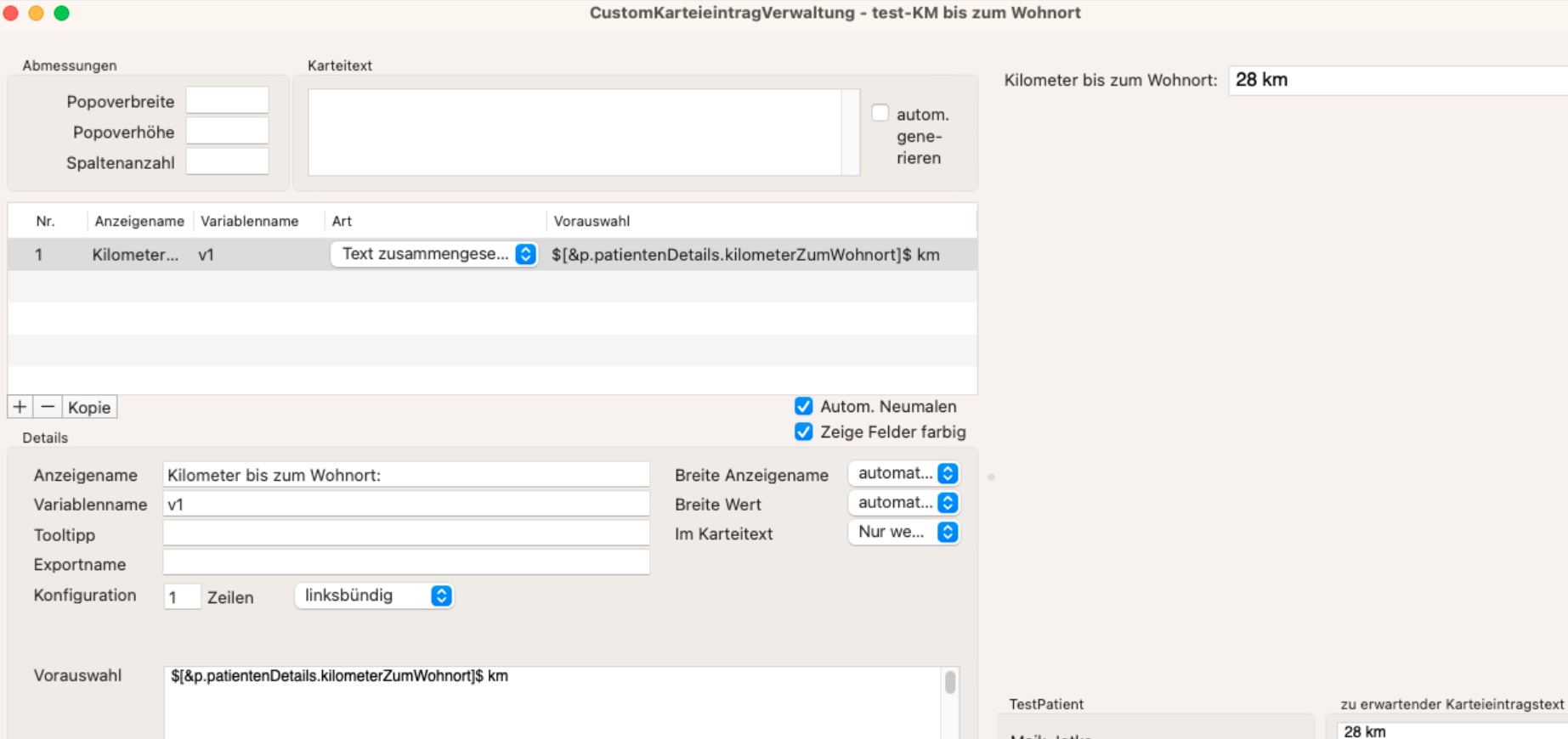
Task: Enable autom. generieren checkbox
Action: pos(880,113)
